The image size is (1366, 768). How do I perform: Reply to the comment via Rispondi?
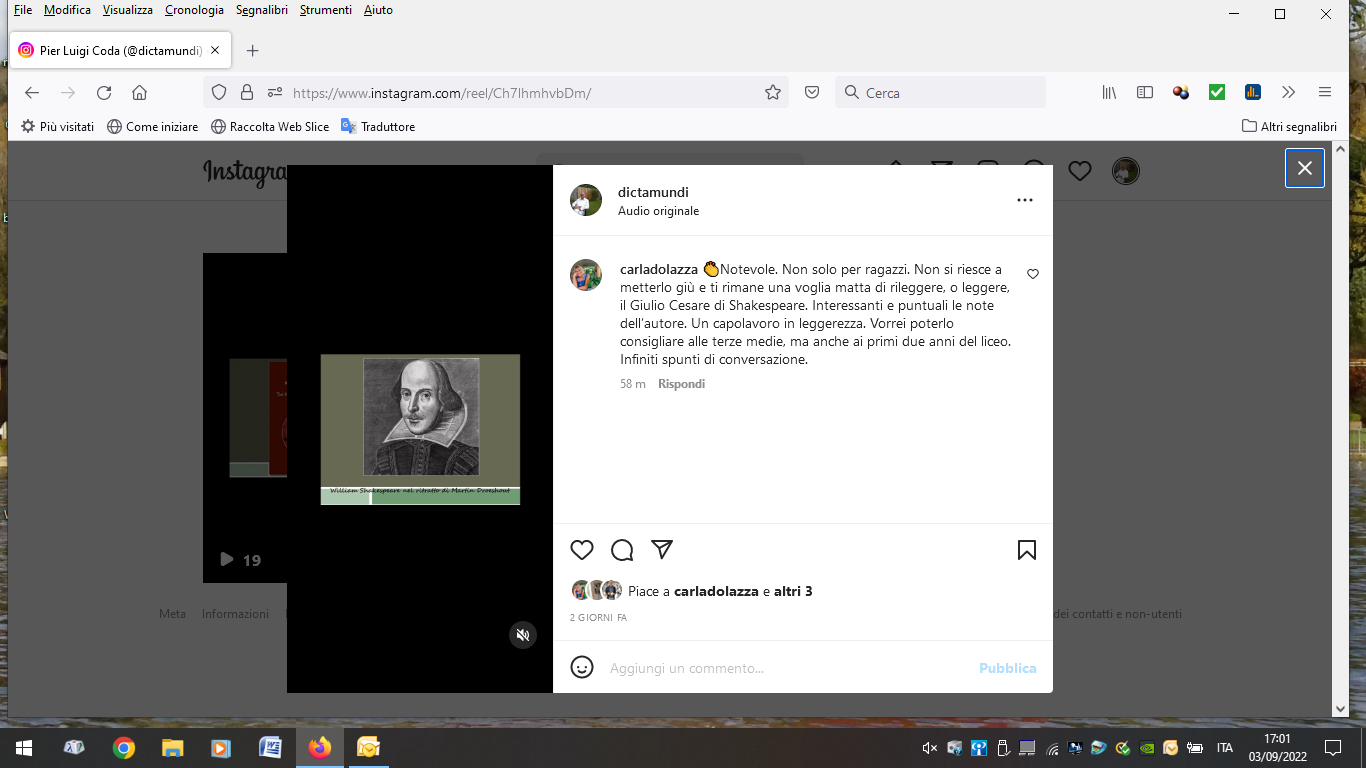point(681,384)
